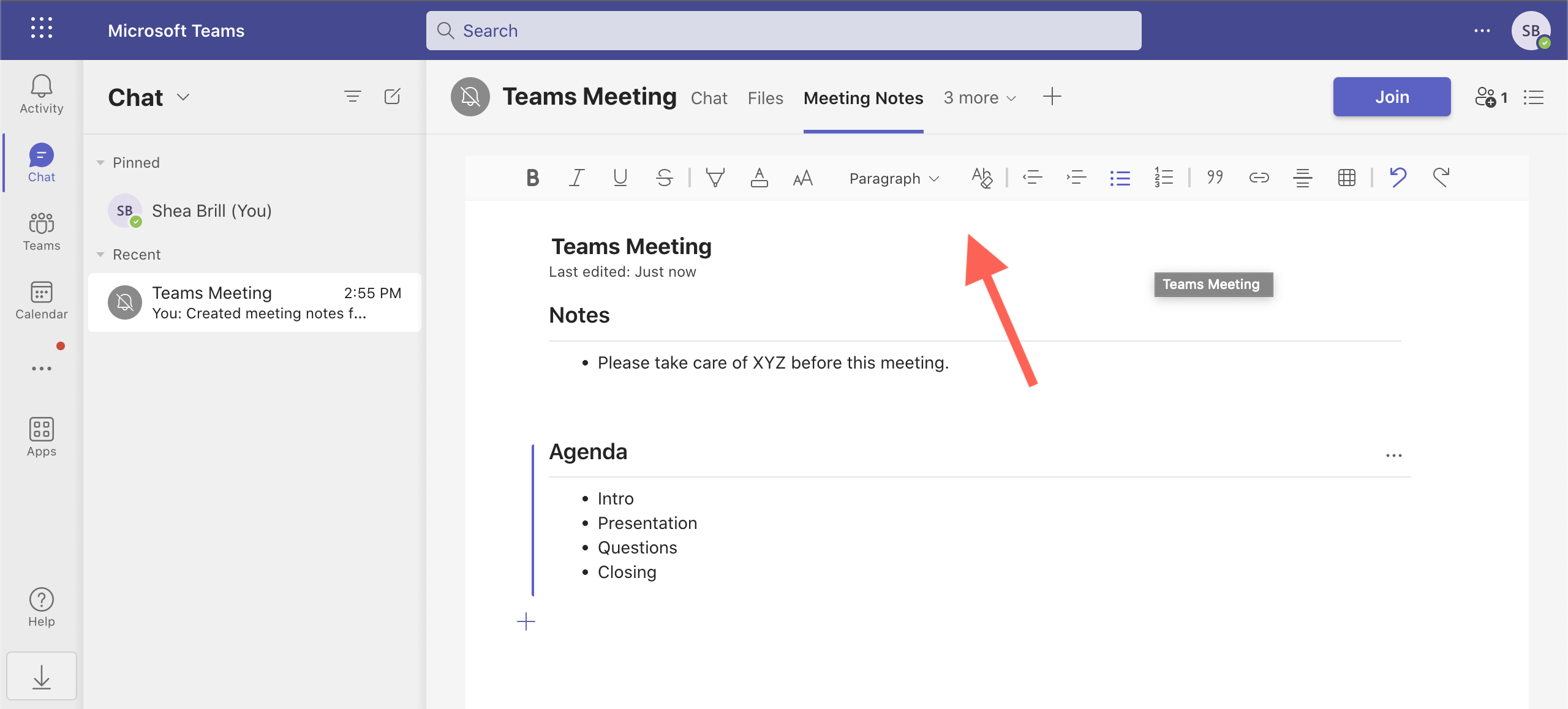Click the Presentation agenda item

point(647,523)
